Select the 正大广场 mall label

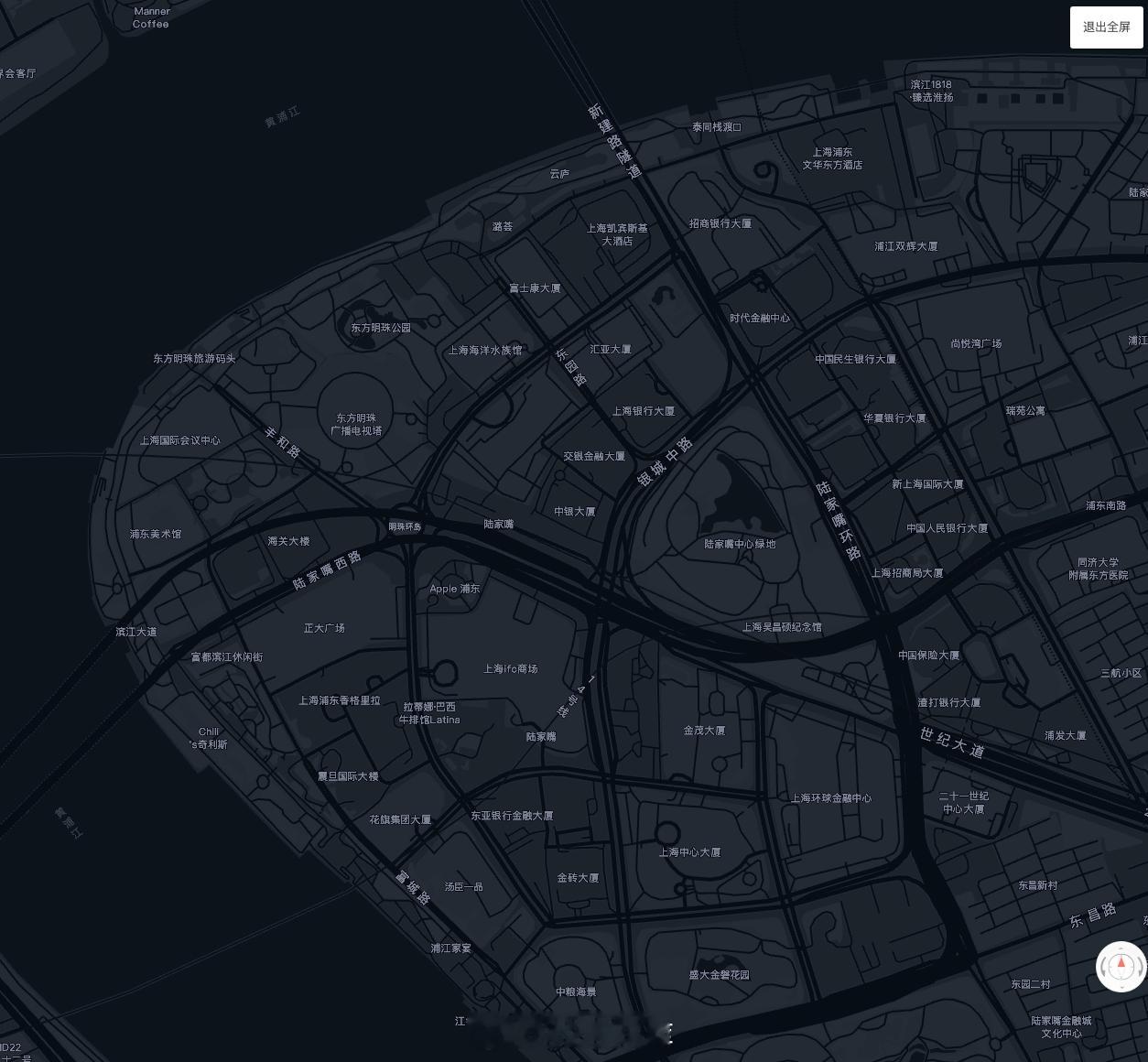coord(324,628)
